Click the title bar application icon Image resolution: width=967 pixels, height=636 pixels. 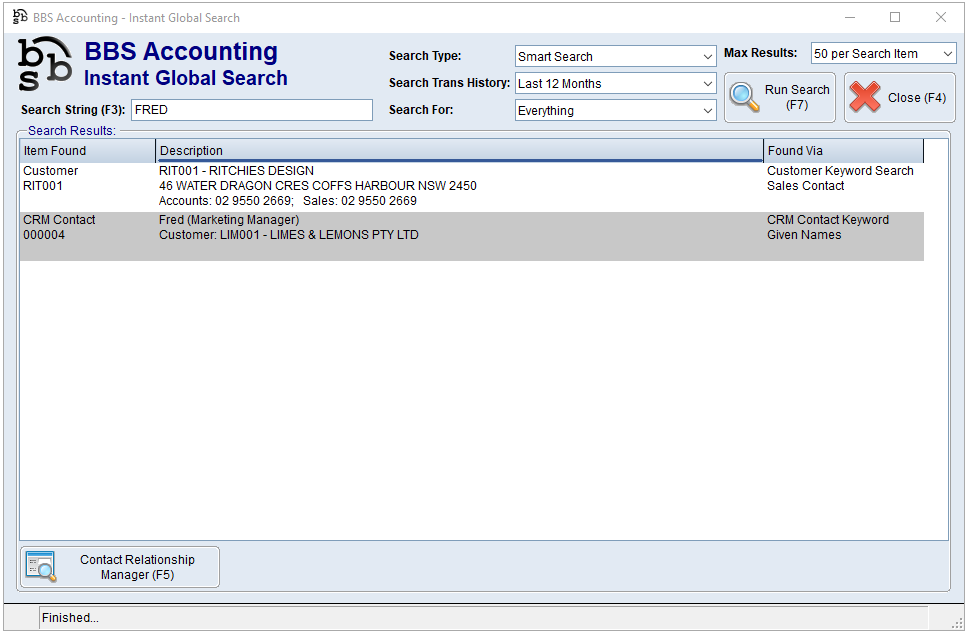19,17
